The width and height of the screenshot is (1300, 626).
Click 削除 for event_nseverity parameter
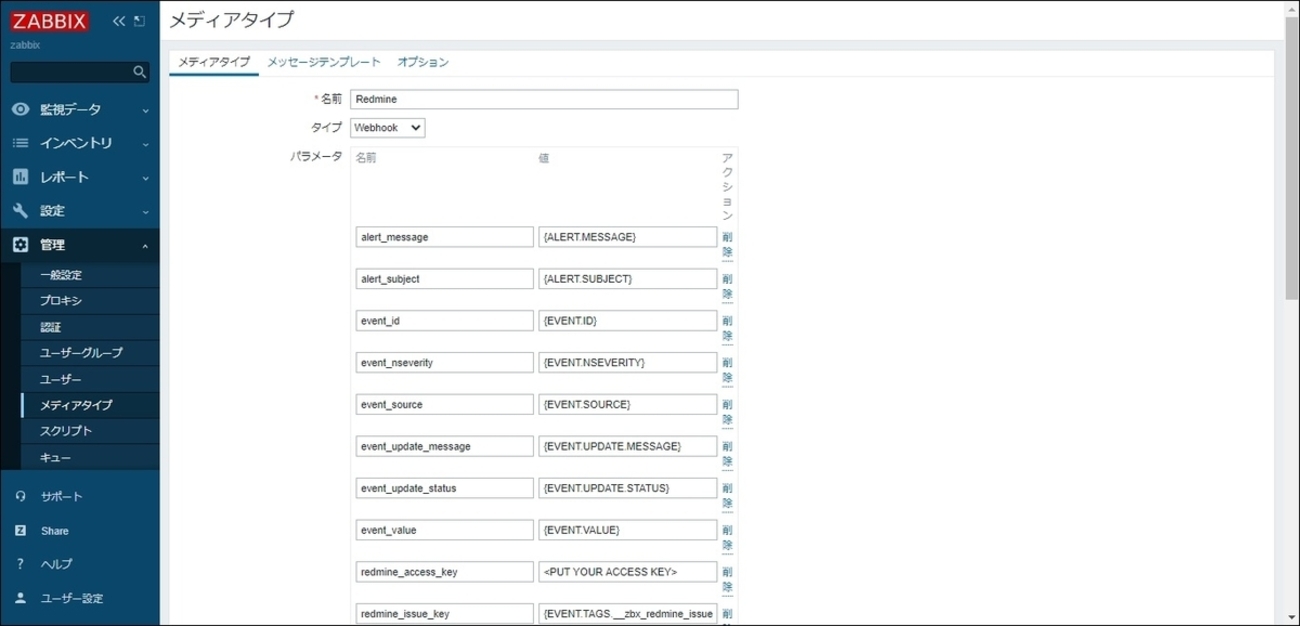(727, 370)
